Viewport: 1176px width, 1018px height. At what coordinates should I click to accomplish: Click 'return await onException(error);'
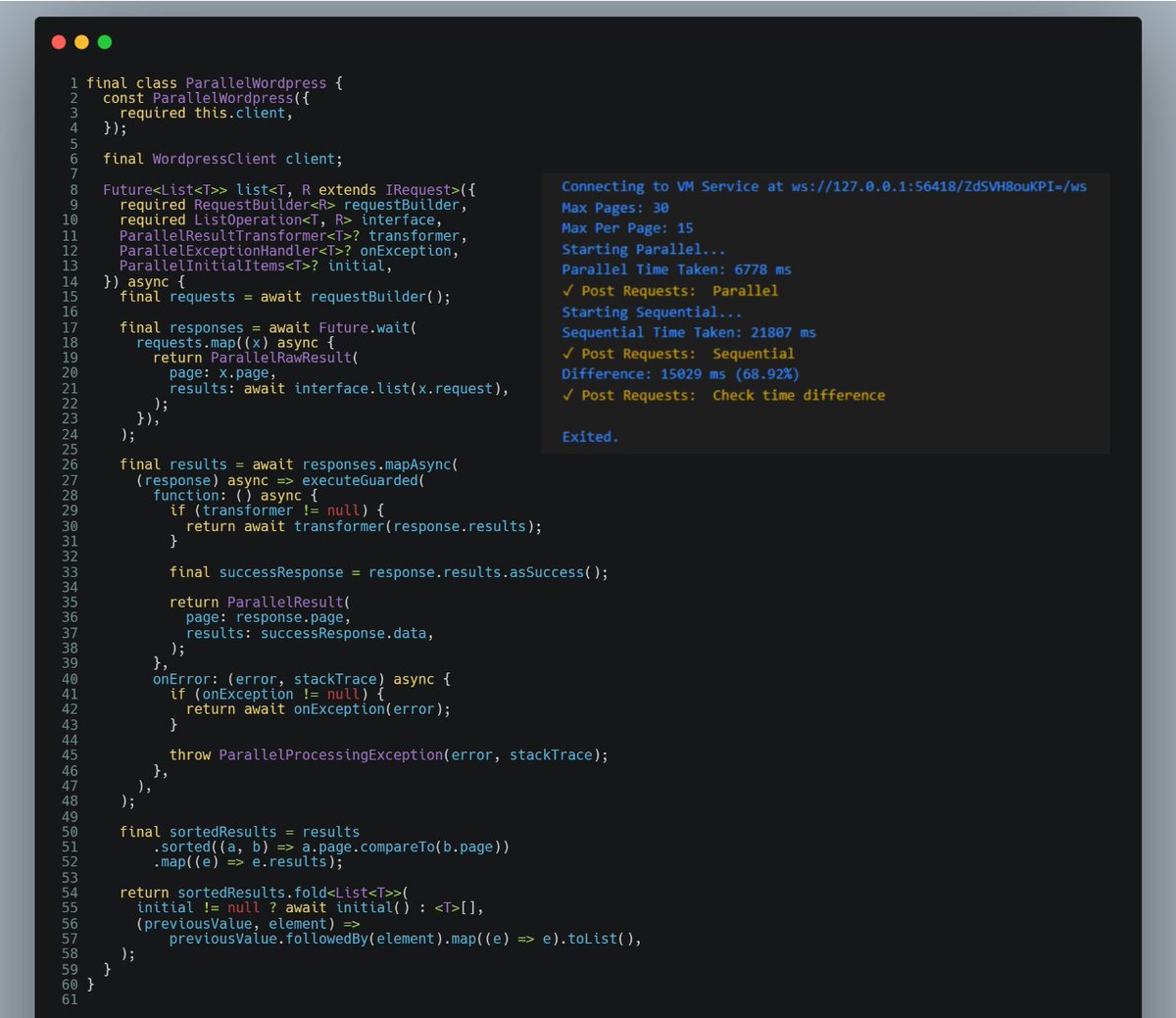click(x=318, y=709)
